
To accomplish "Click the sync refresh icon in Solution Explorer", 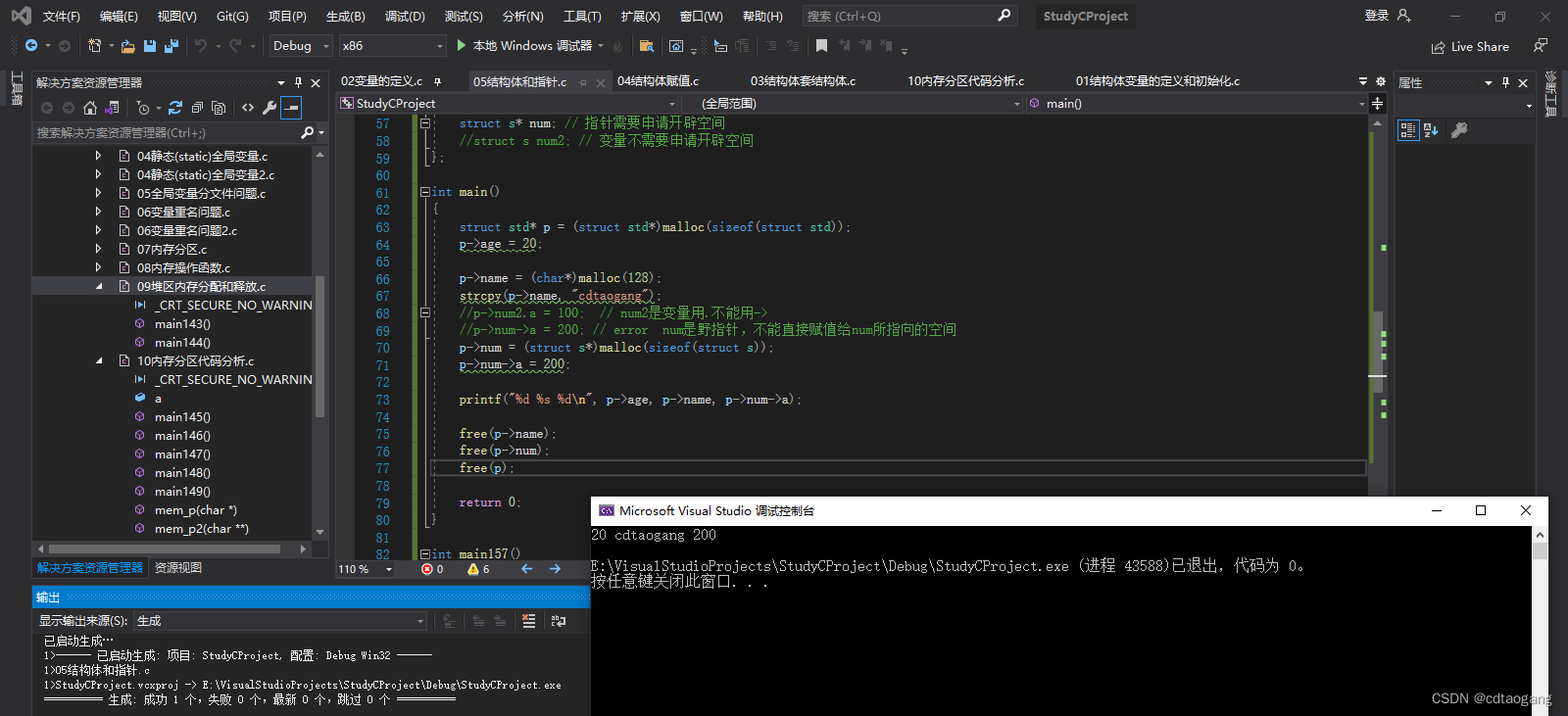I will click(x=175, y=108).
